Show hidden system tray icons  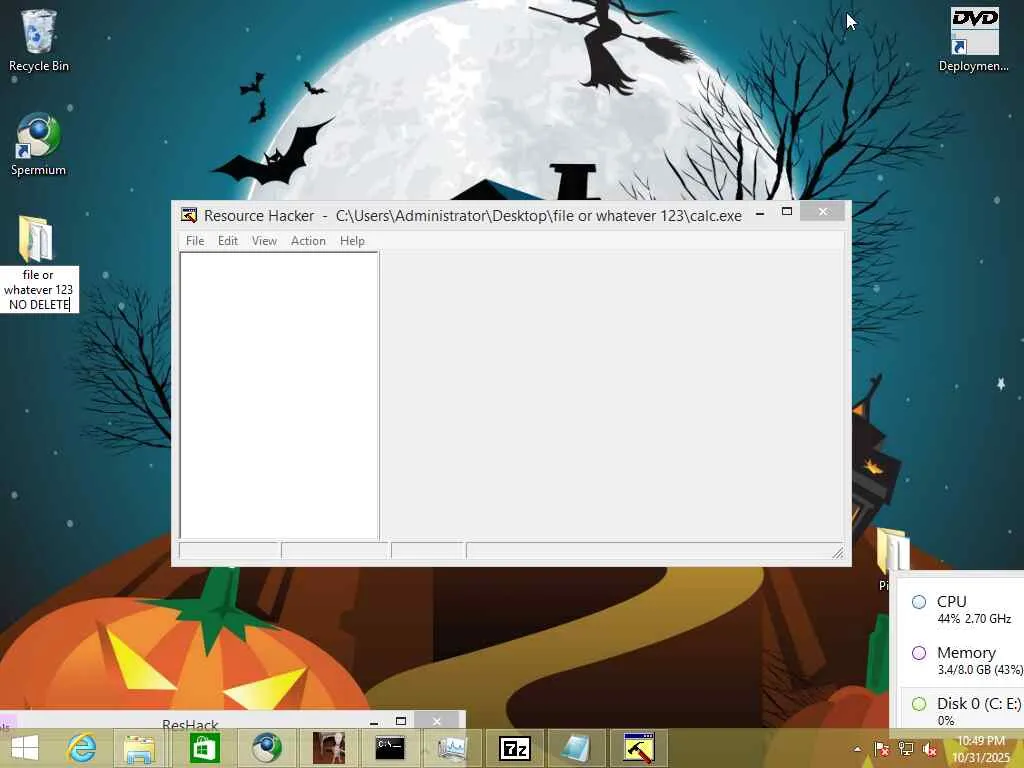(857, 749)
